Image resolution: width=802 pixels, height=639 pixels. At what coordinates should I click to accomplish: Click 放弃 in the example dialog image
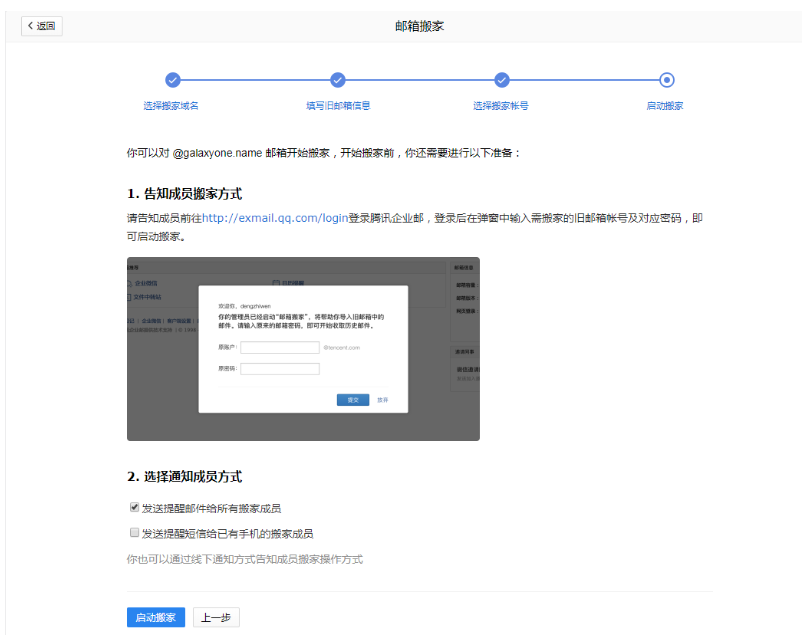pyautogui.click(x=383, y=399)
